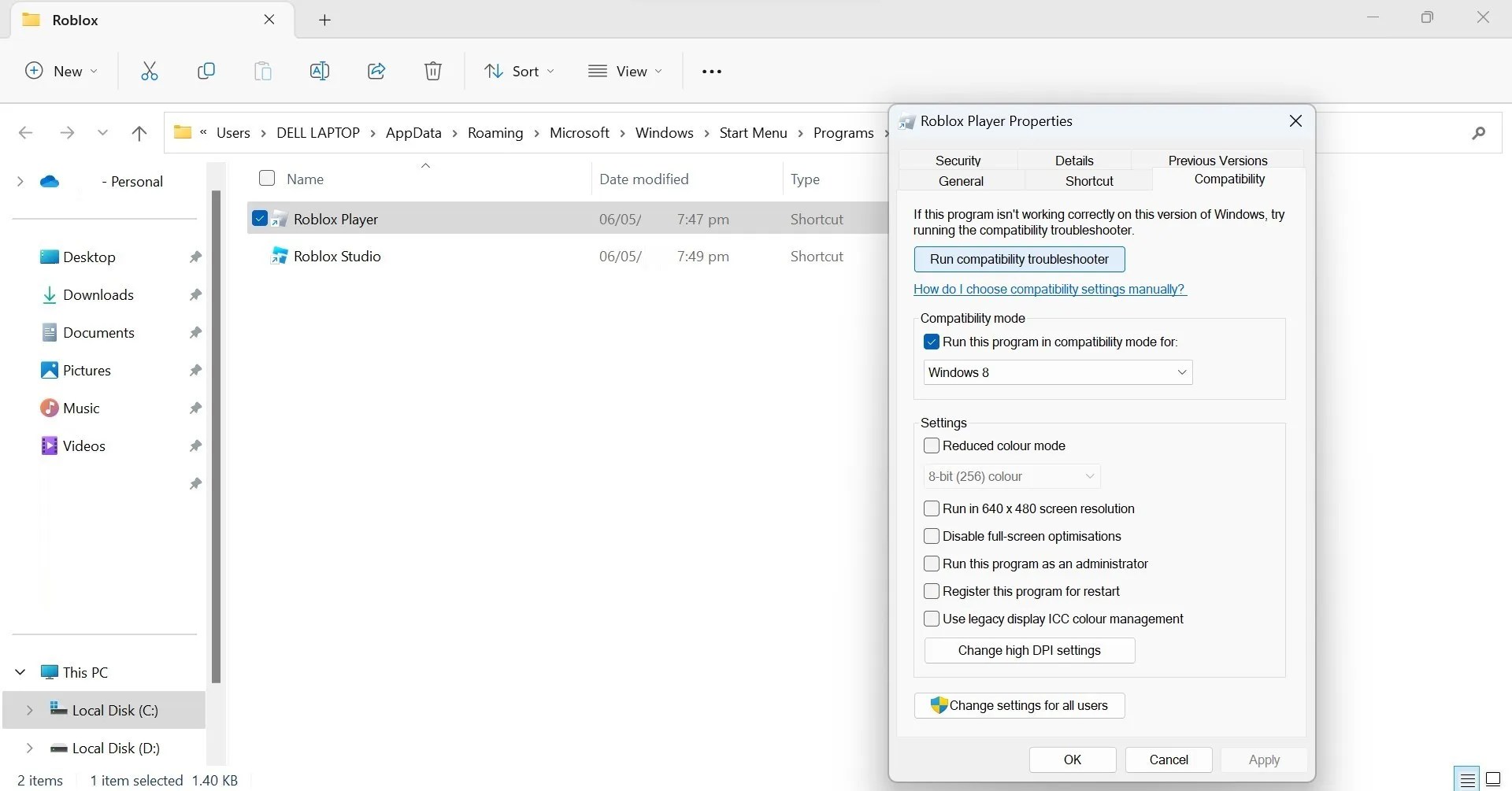1512x791 pixels.
Task: Open the See more ellipsis menu
Action: [x=712, y=72]
